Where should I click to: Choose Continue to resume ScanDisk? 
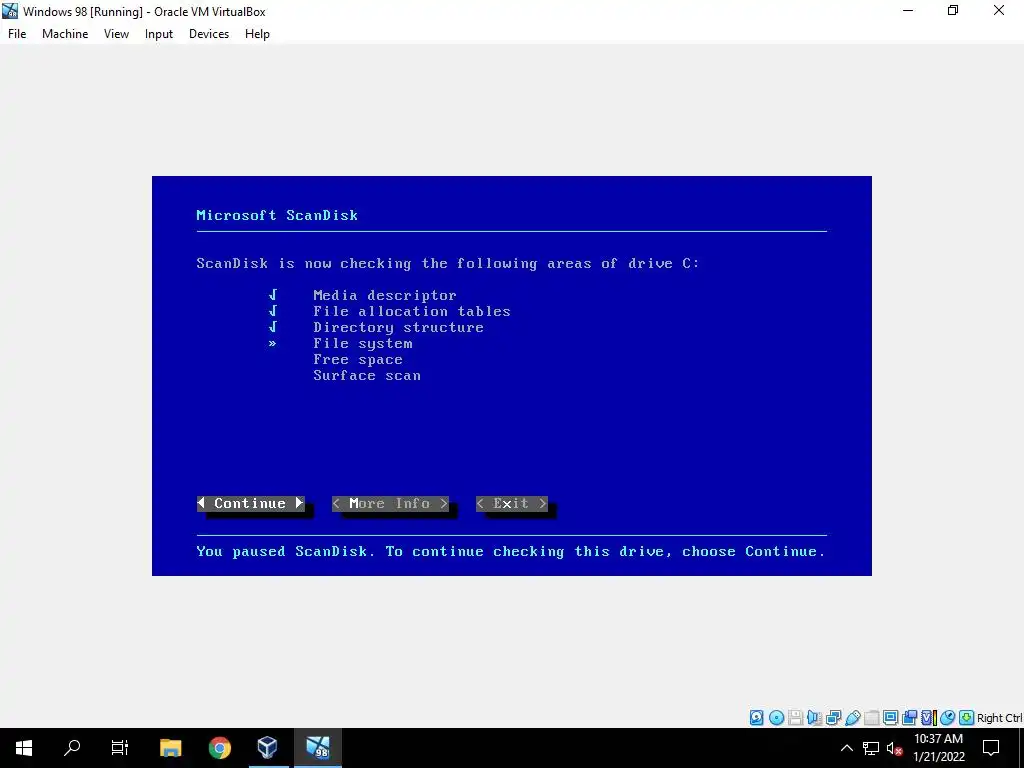coord(251,504)
